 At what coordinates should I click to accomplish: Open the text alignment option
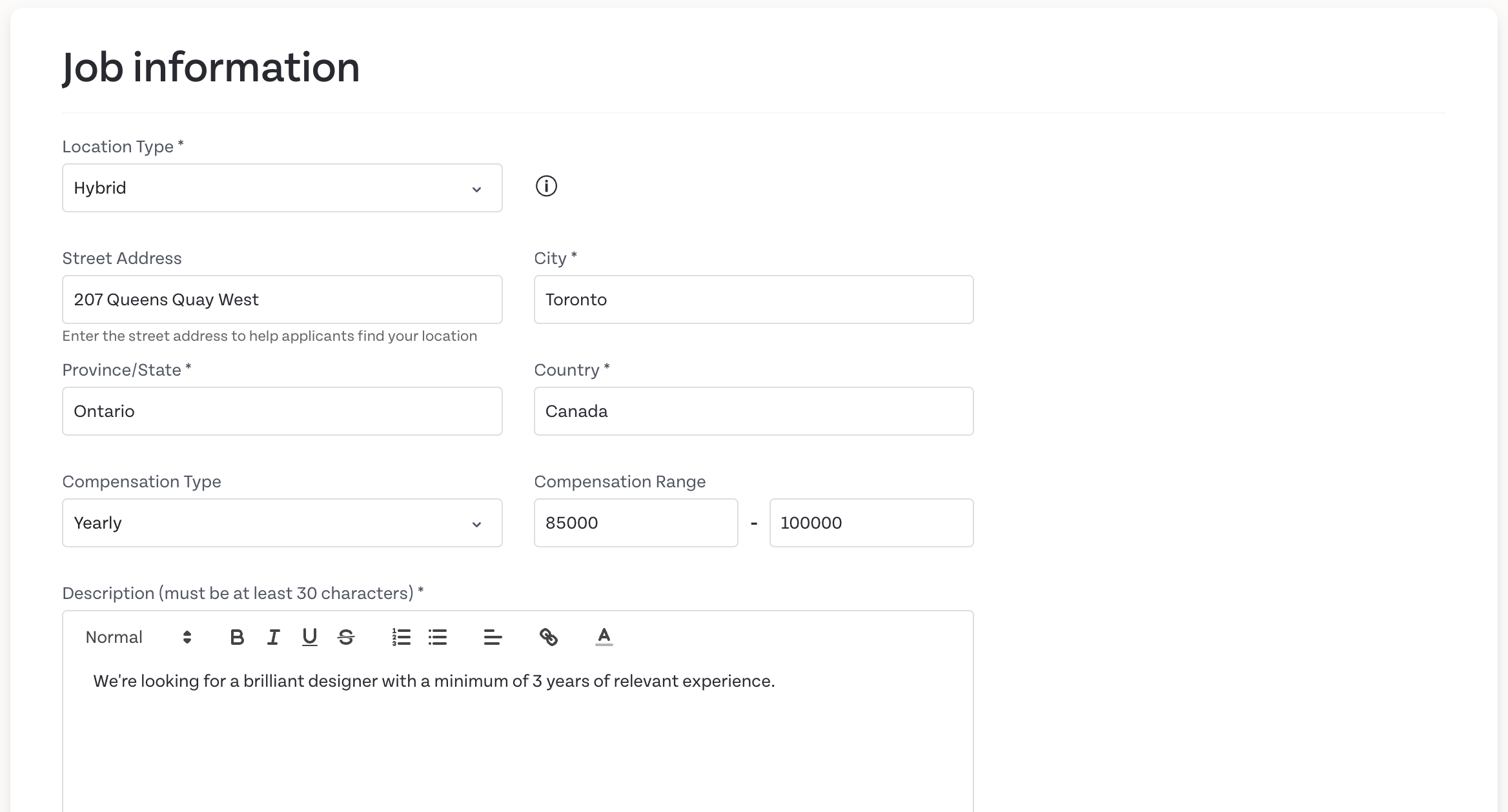(x=493, y=638)
